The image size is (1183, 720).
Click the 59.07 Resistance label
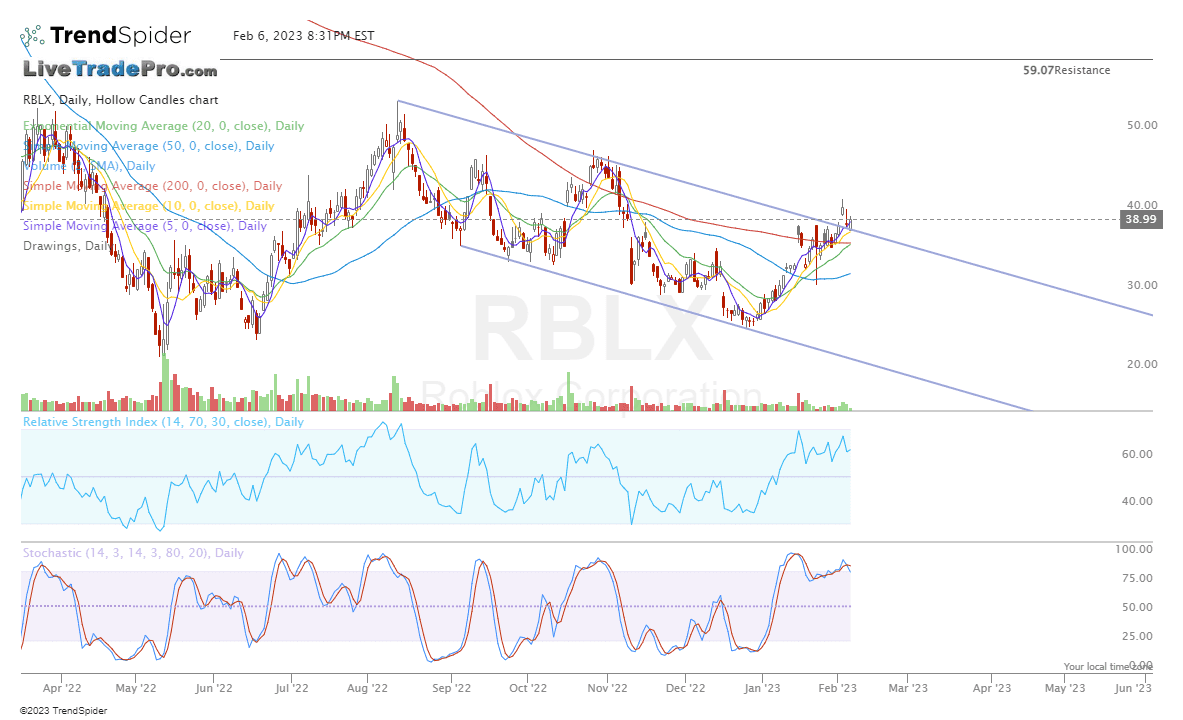pos(1066,70)
